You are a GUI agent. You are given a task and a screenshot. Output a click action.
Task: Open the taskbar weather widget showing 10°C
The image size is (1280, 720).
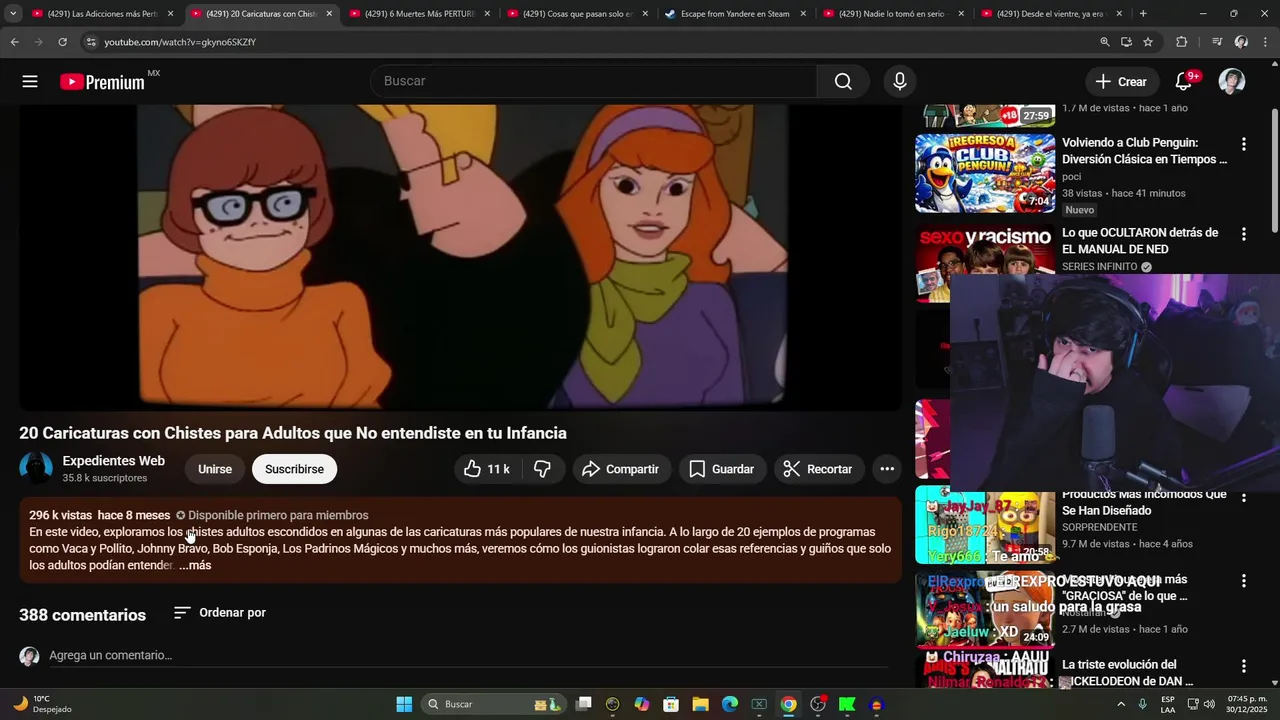click(42, 704)
